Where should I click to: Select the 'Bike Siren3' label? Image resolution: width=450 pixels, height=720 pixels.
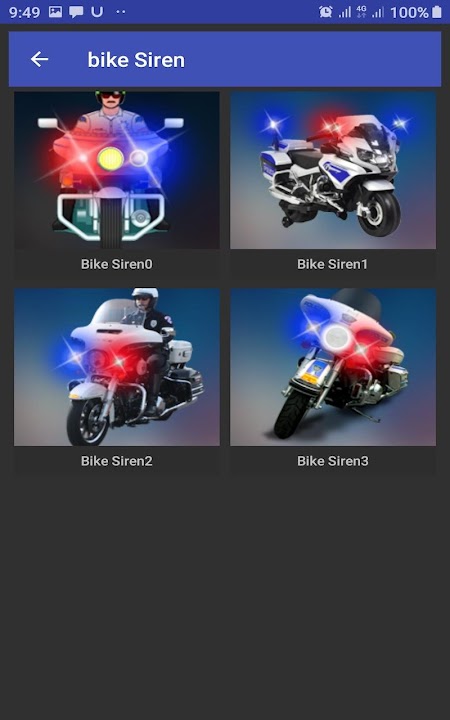click(x=332, y=461)
